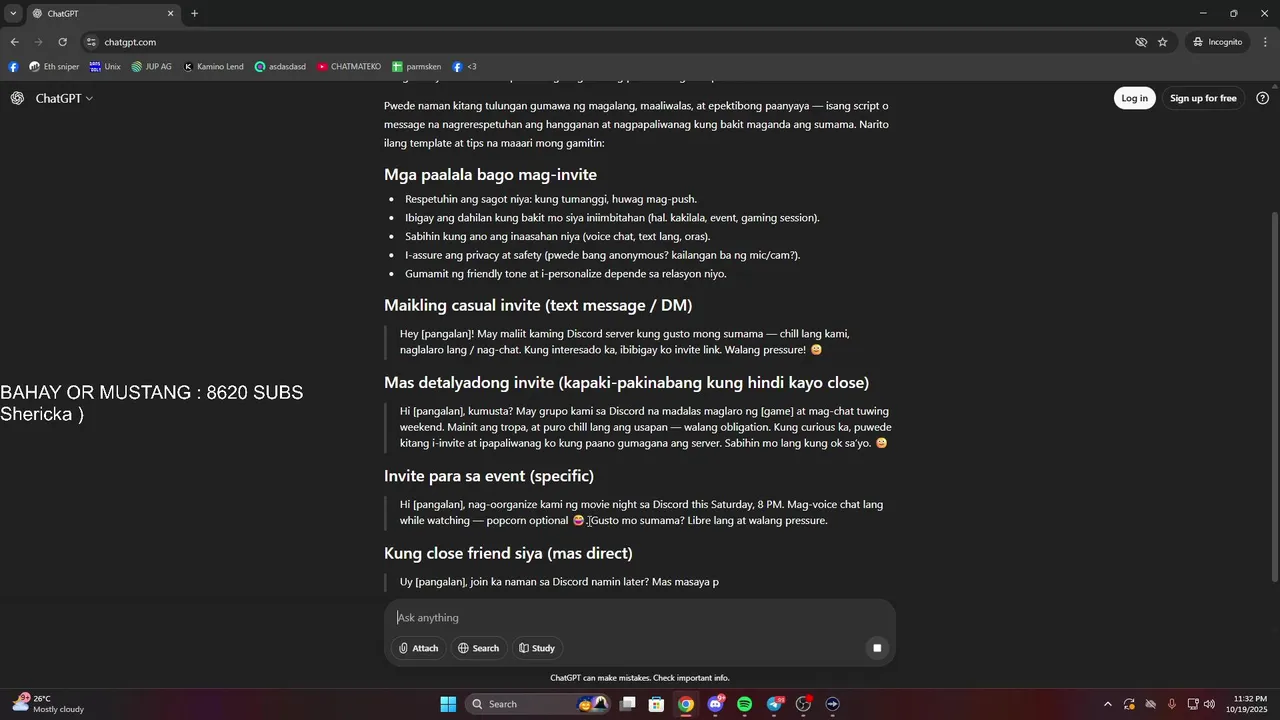Open Discord from taskbar
Image resolution: width=1280 pixels, height=720 pixels.
click(x=715, y=704)
